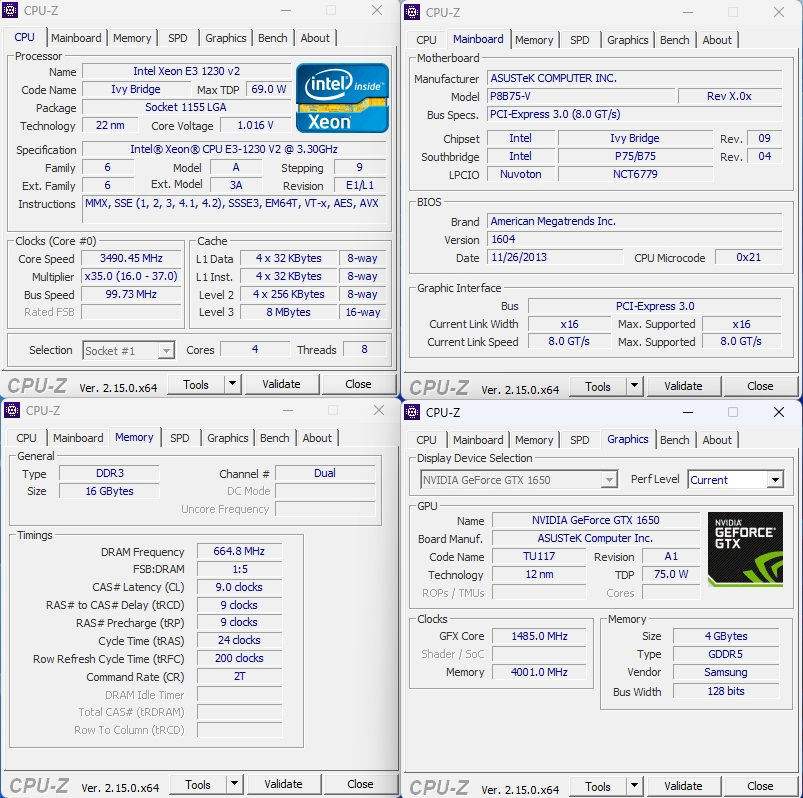
Task: Switch to SPD tab in the CPU window
Action: pyautogui.click(x=178, y=38)
